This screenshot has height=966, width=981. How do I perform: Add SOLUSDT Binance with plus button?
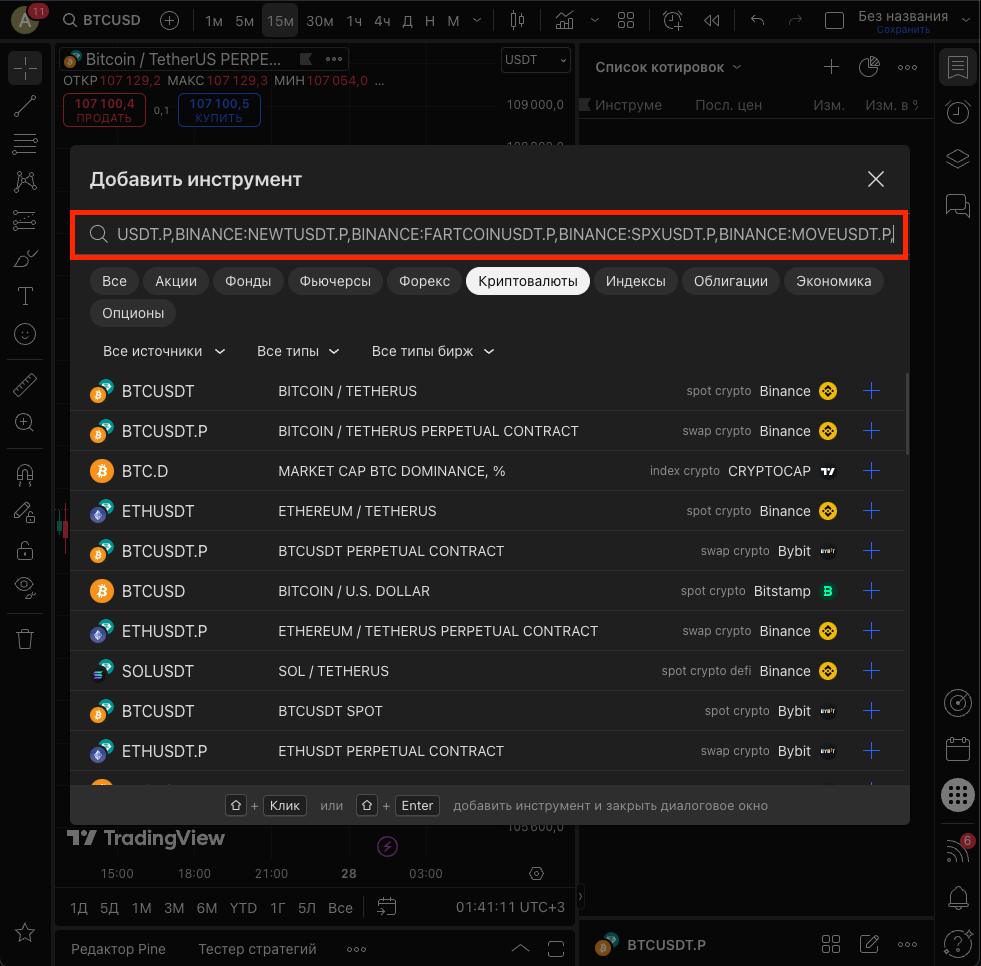point(871,671)
